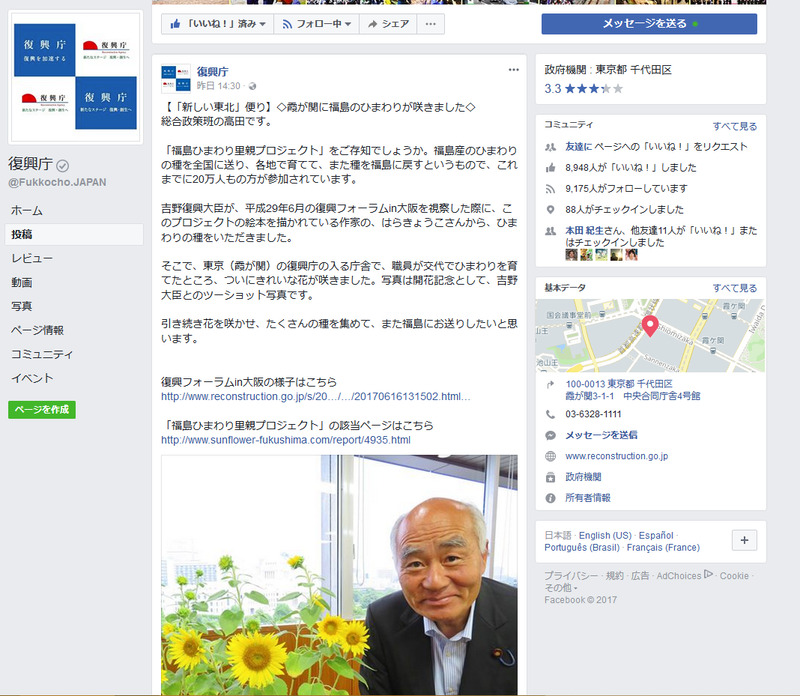Click the info icon beside 所有者情報
Viewport: 800px width, 696px height.
pyautogui.click(x=550, y=498)
